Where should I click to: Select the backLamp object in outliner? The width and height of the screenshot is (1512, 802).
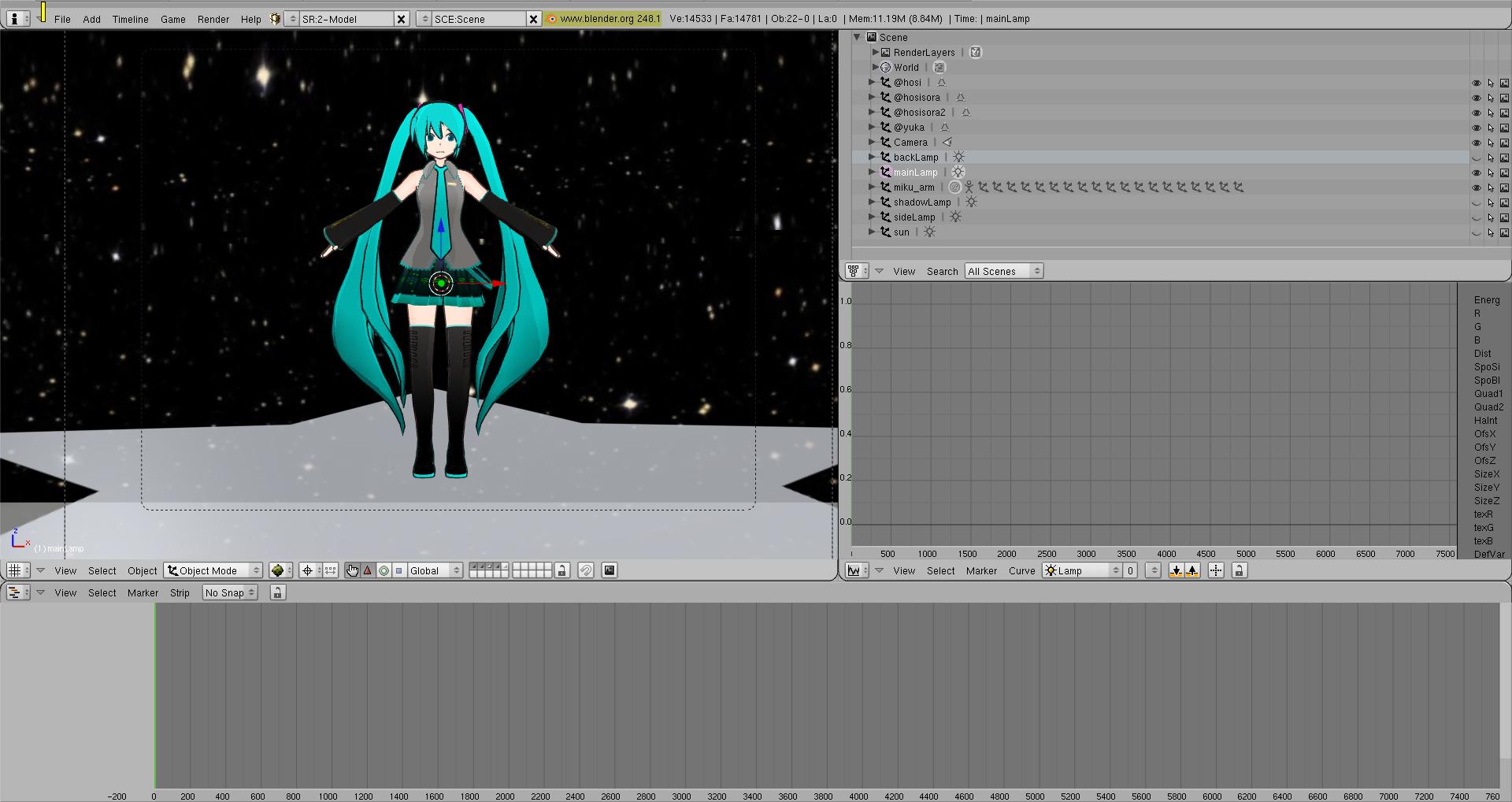pyautogui.click(x=915, y=157)
